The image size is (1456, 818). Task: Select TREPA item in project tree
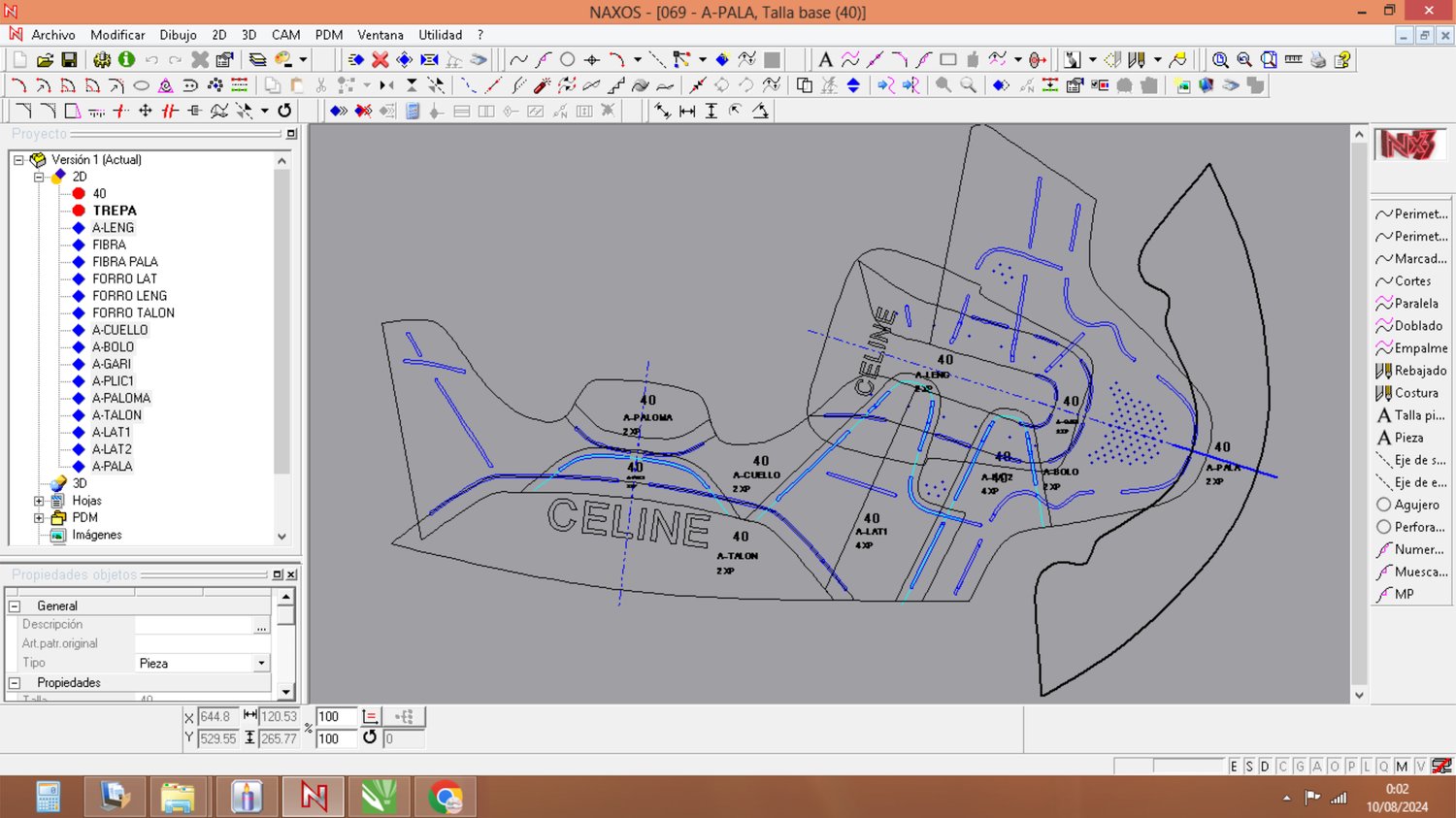pyautogui.click(x=115, y=211)
